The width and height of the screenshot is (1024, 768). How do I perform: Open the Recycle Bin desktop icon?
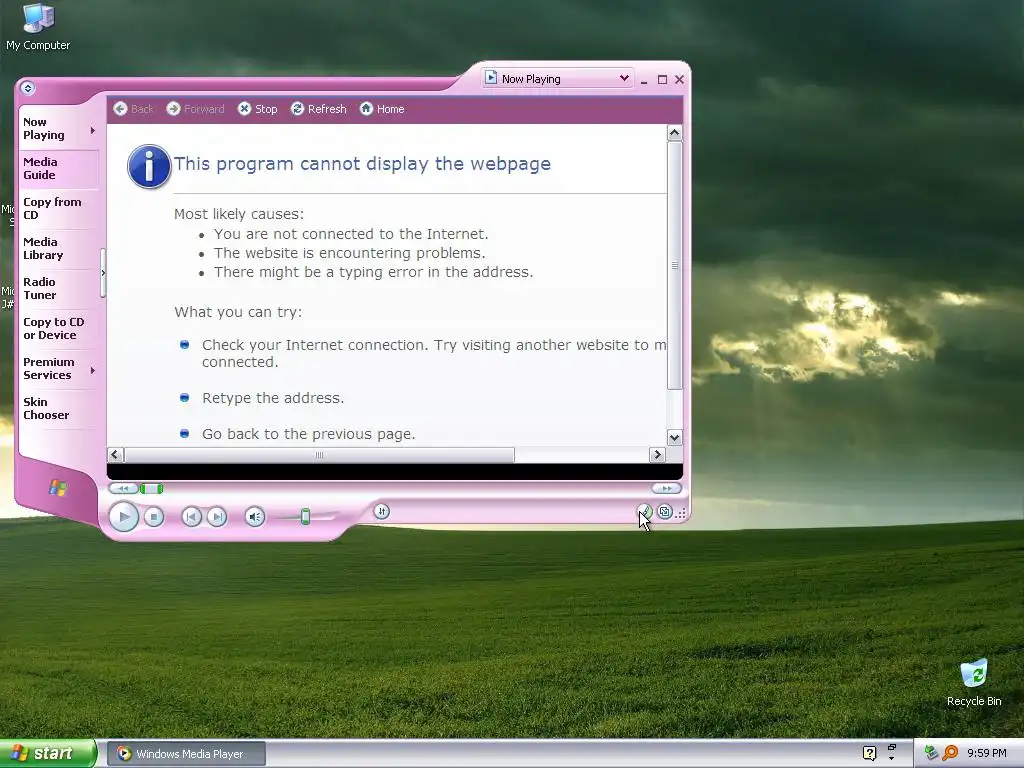[x=974, y=683]
